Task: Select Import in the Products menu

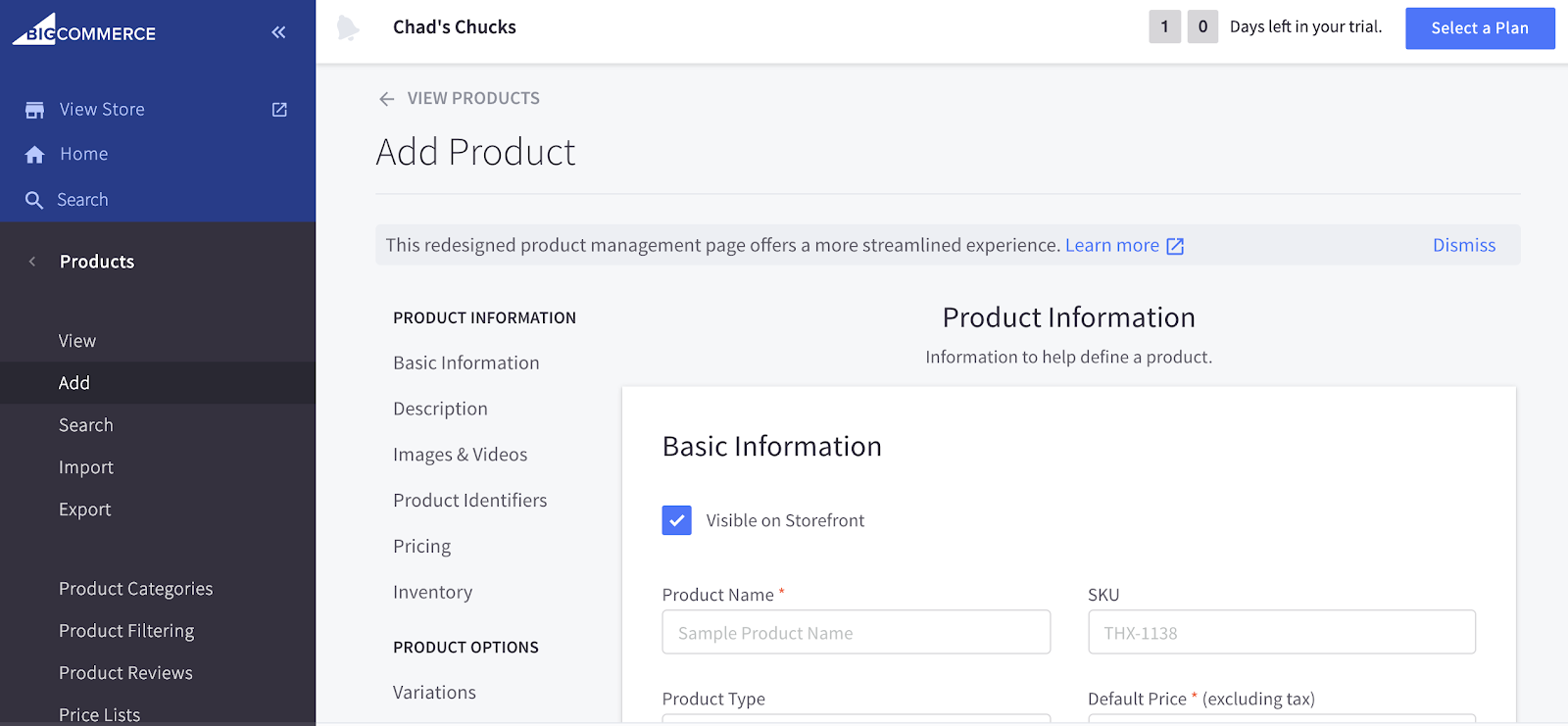Action: click(86, 467)
